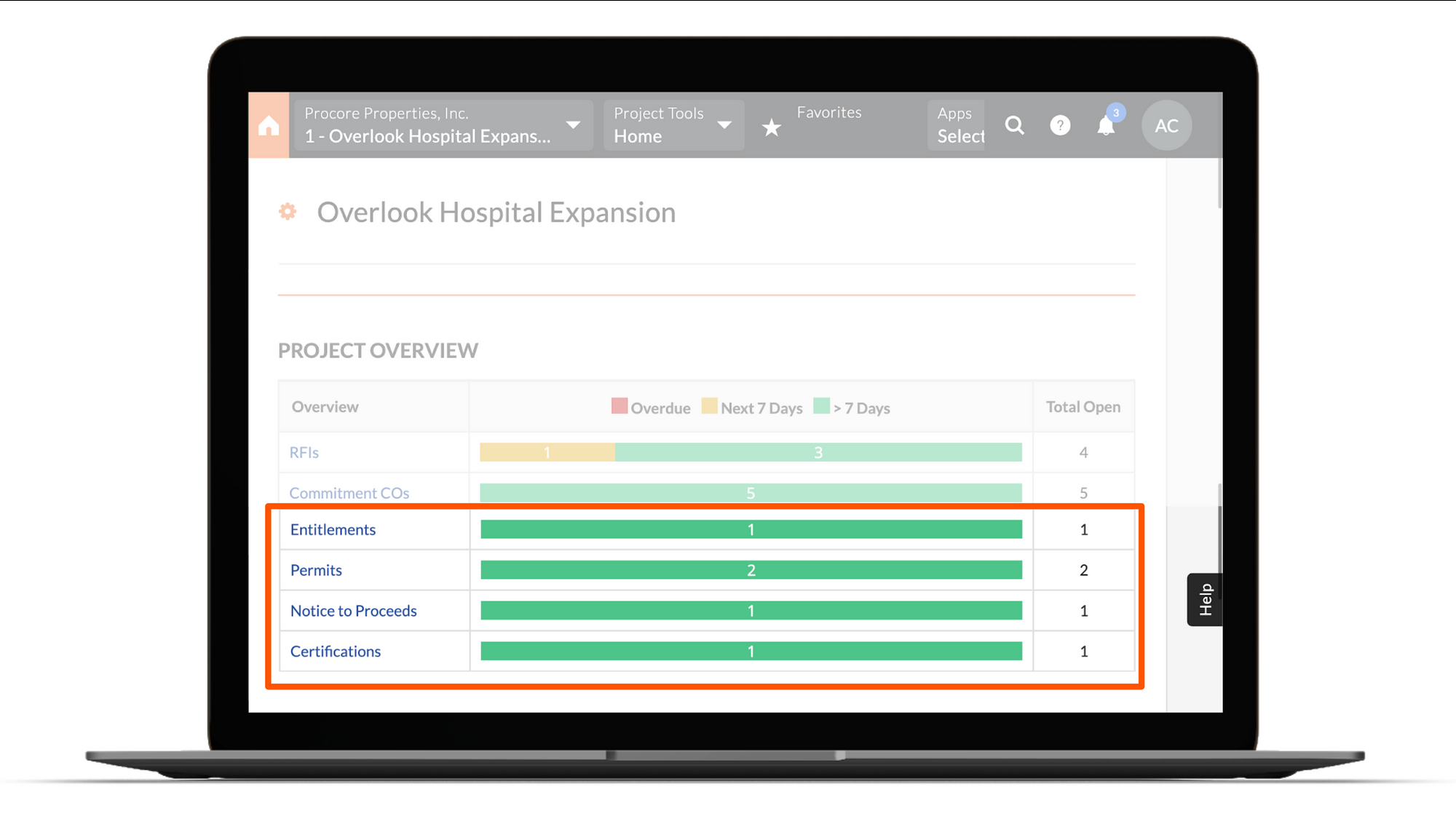The image size is (1456, 819).
Task: Open the search magnifier icon
Action: pyautogui.click(x=1014, y=125)
